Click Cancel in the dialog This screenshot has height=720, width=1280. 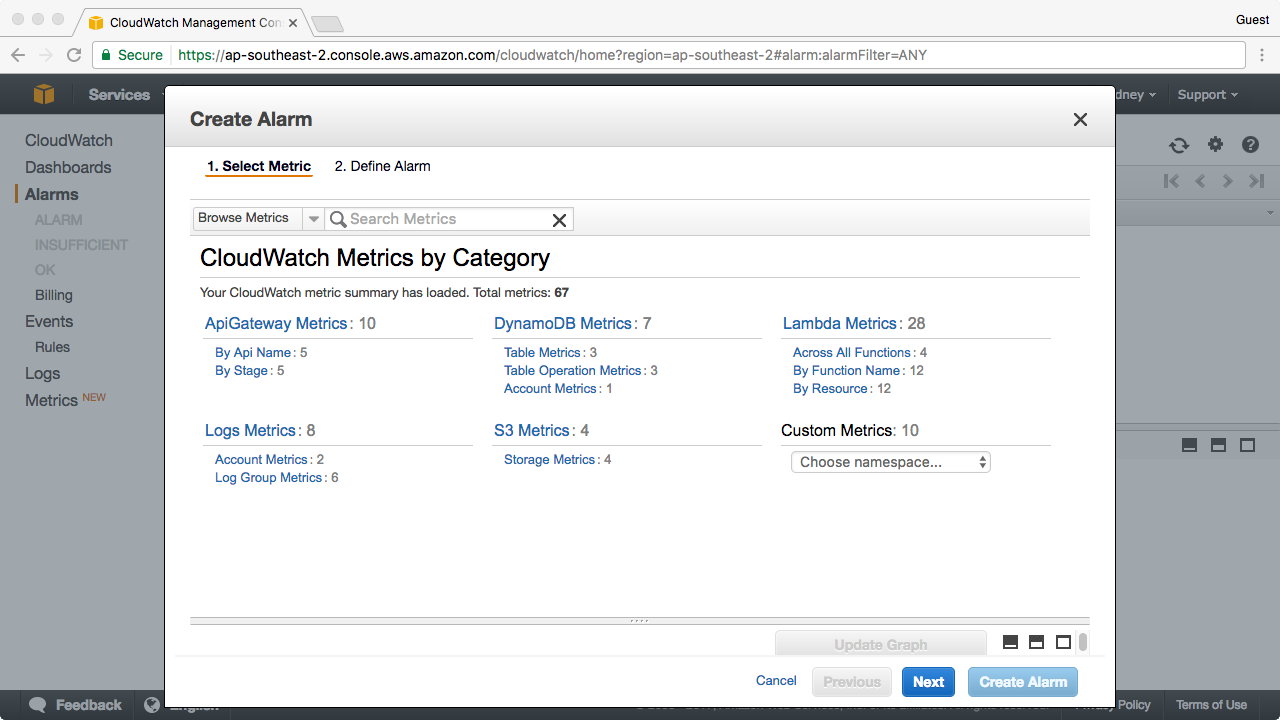tap(776, 681)
